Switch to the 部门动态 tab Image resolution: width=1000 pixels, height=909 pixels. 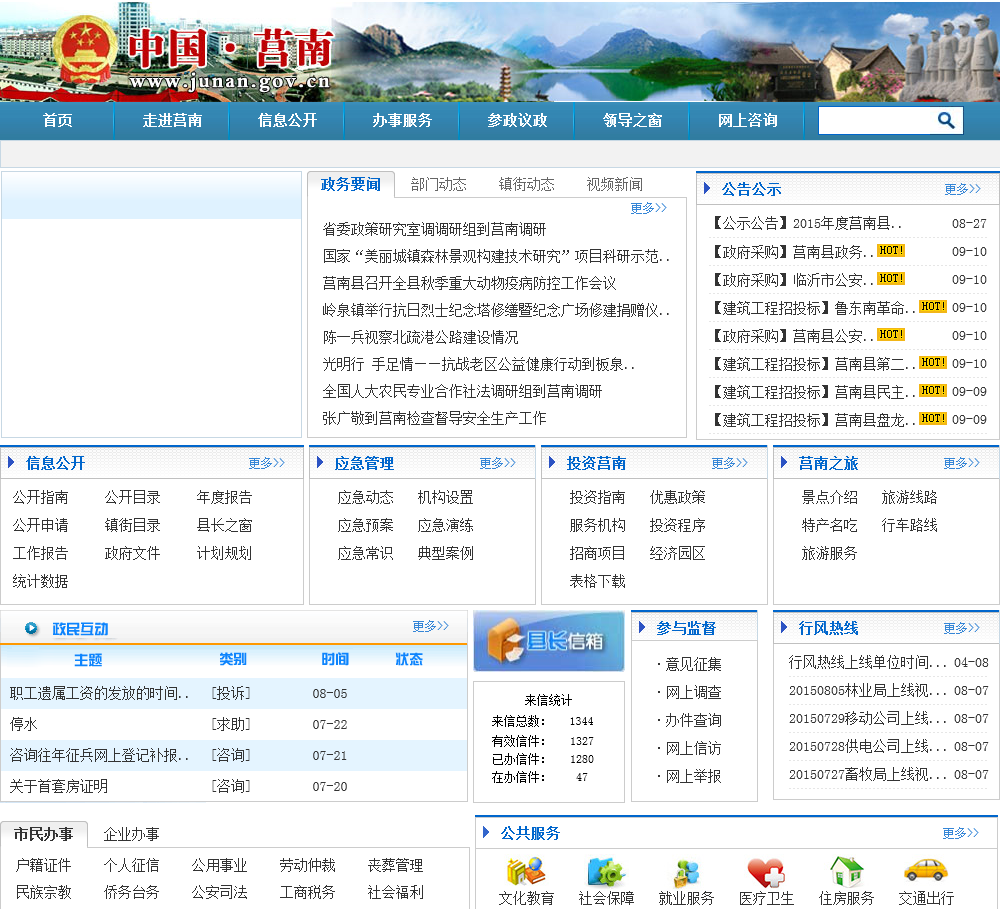tap(438, 184)
